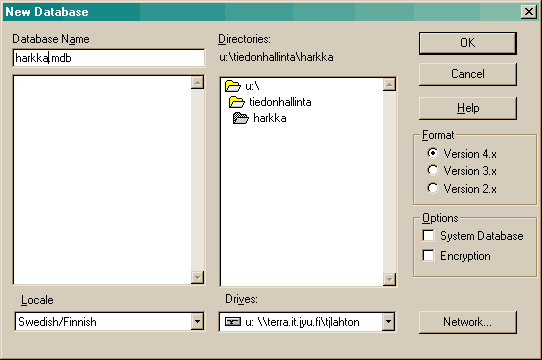Click the open harkka folder icon
The width and height of the screenshot is (542, 360).
point(241,118)
